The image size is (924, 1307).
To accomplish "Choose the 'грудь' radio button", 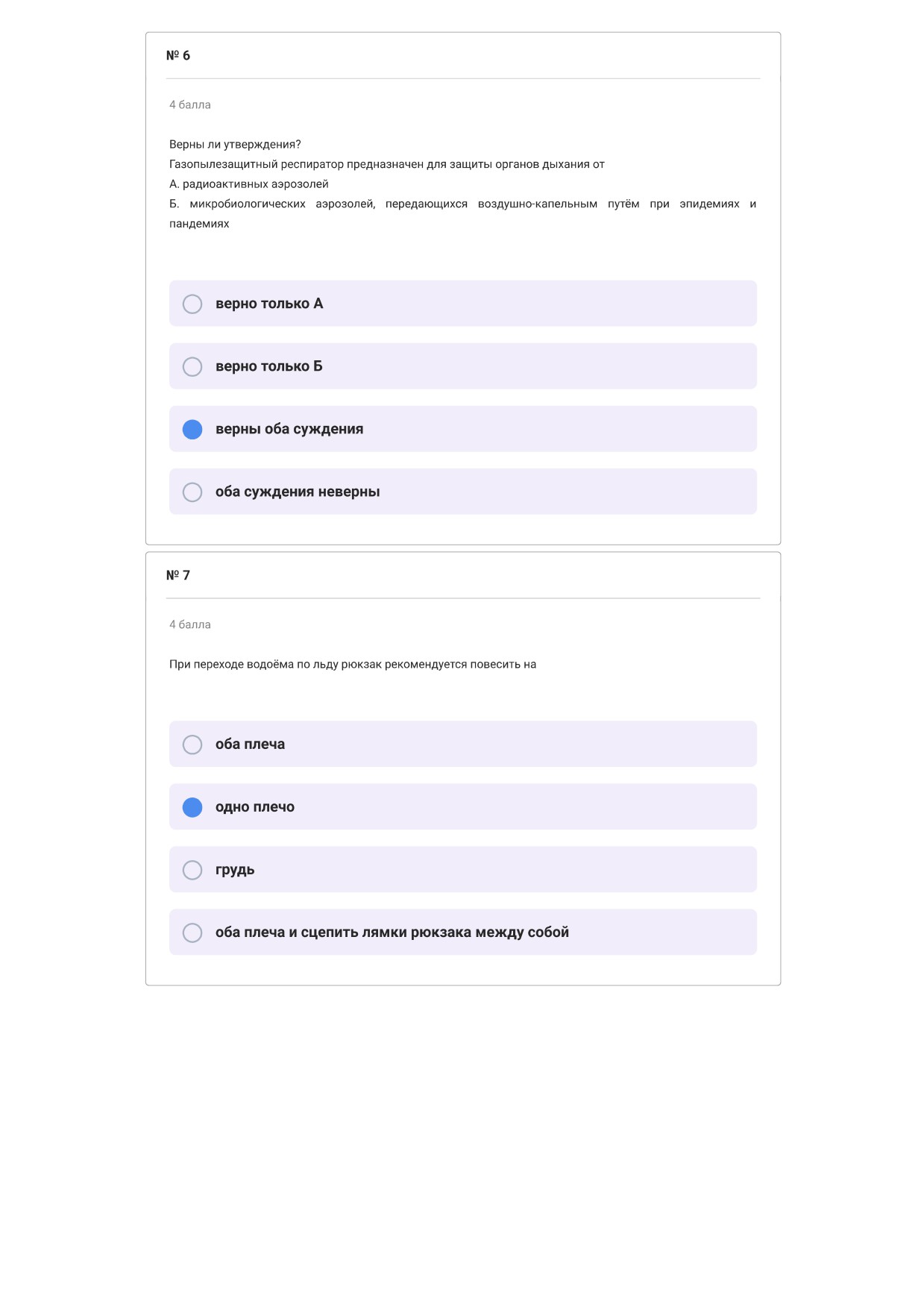I will pyautogui.click(x=192, y=870).
